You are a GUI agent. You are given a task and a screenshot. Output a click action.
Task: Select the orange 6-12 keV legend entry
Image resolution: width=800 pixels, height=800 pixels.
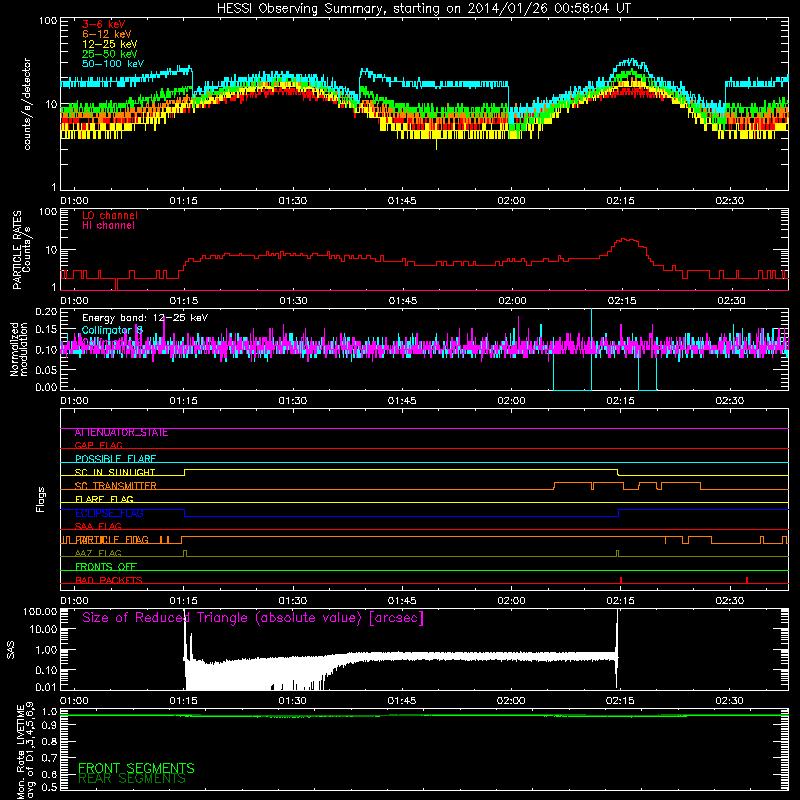[x=107, y=34]
